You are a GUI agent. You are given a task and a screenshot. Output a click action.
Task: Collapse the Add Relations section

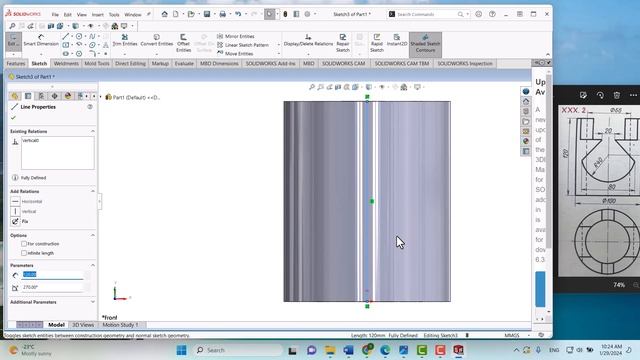93,191
